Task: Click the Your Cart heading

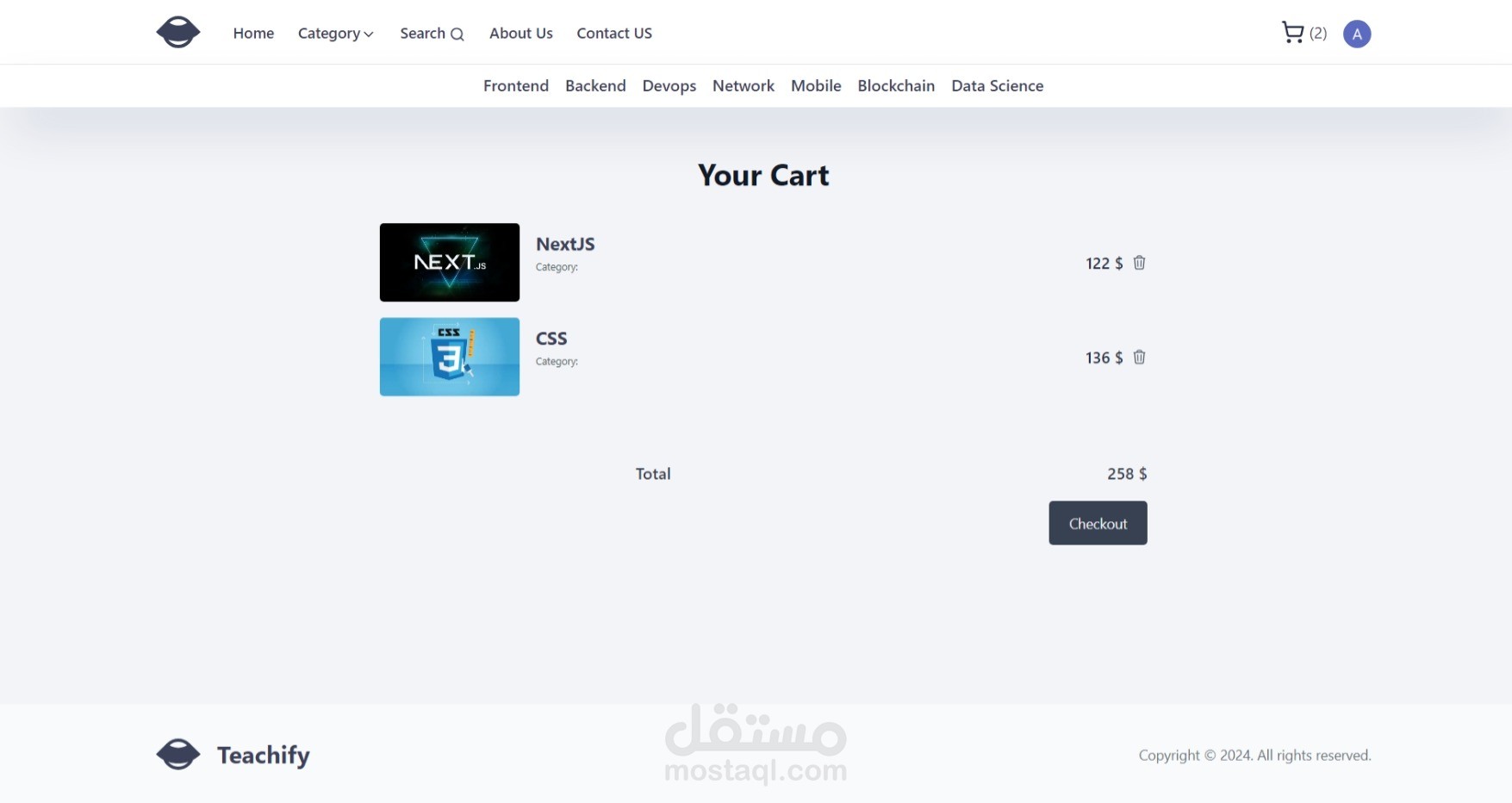Action: [763, 175]
